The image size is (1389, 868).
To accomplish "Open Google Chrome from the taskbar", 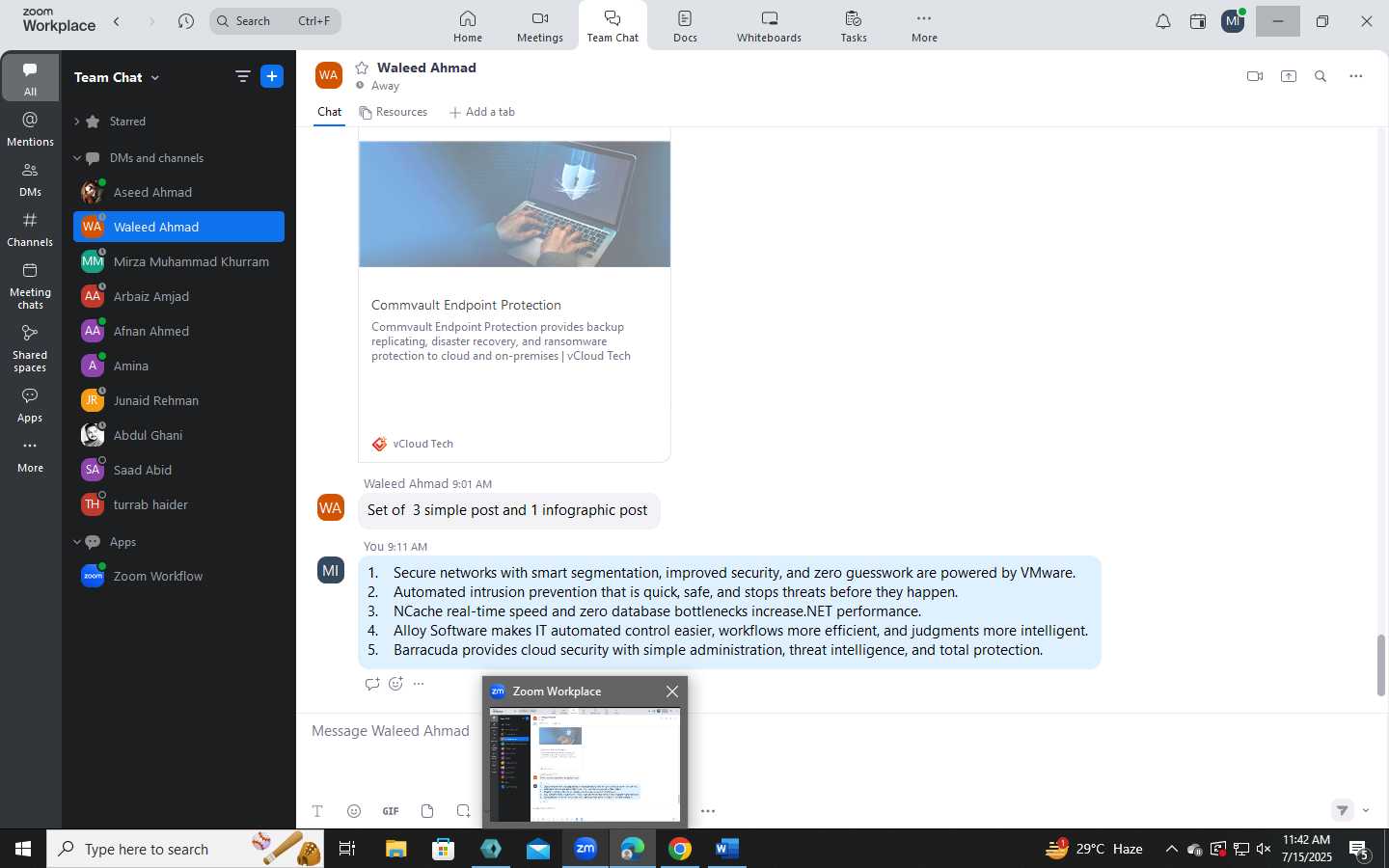I will pos(680,849).
